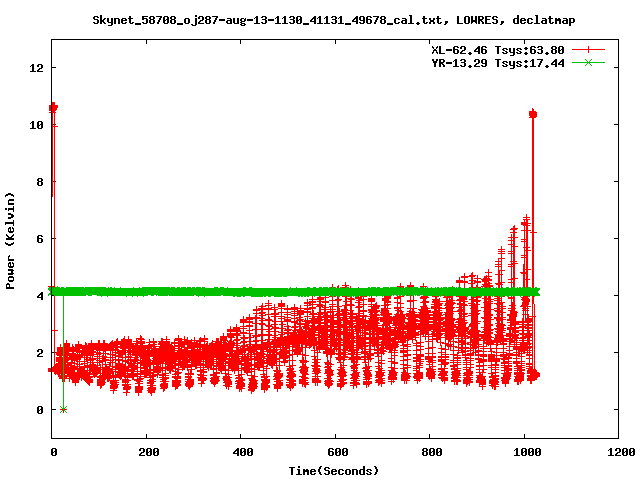The height and width of the screenshot is (480, 640).
Task: Click the "Time(Seconds)" x-axis label
Action: point(334,471)
